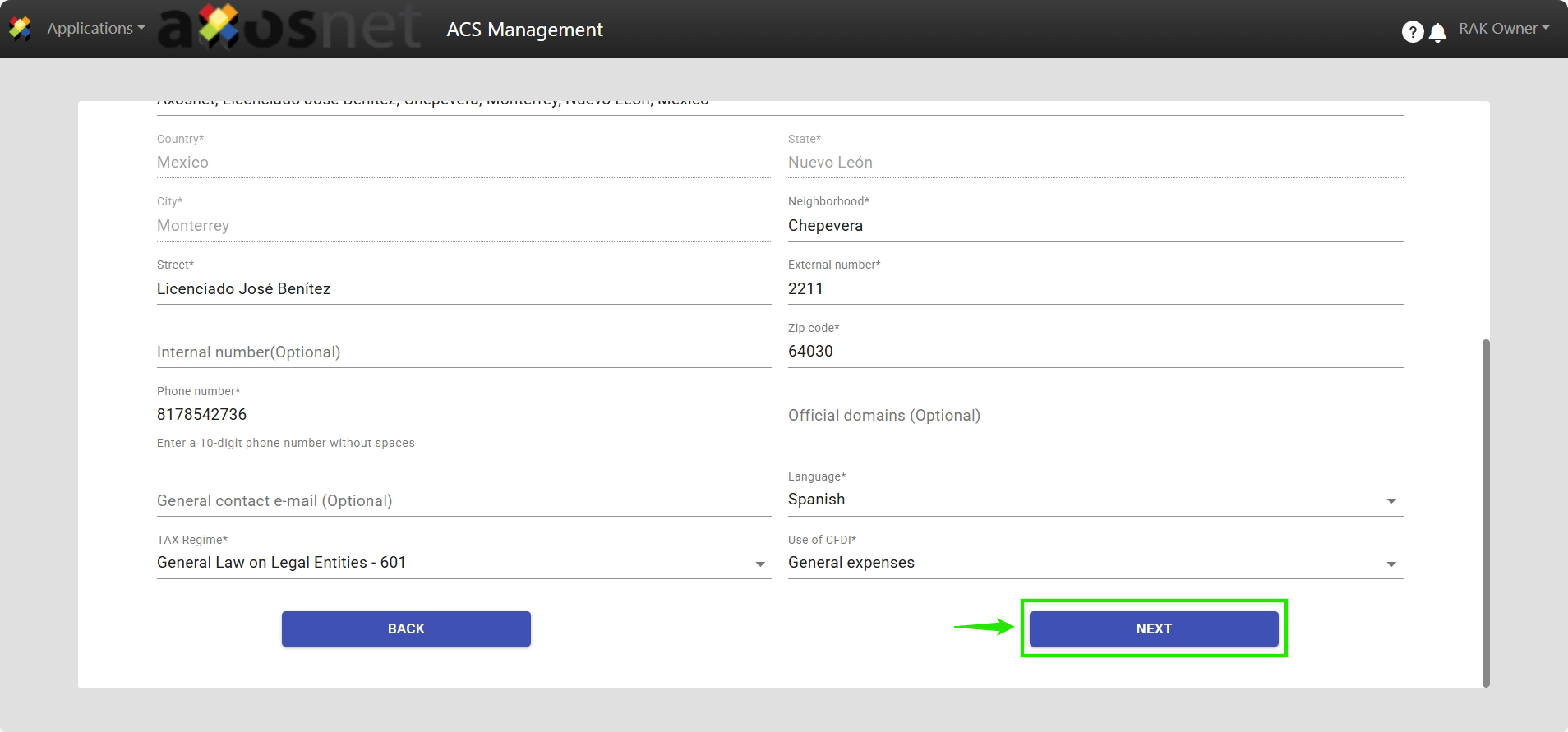Edit the Phone number field
The height and width of the screenshot is (732, 1568).
coord(463,415)
